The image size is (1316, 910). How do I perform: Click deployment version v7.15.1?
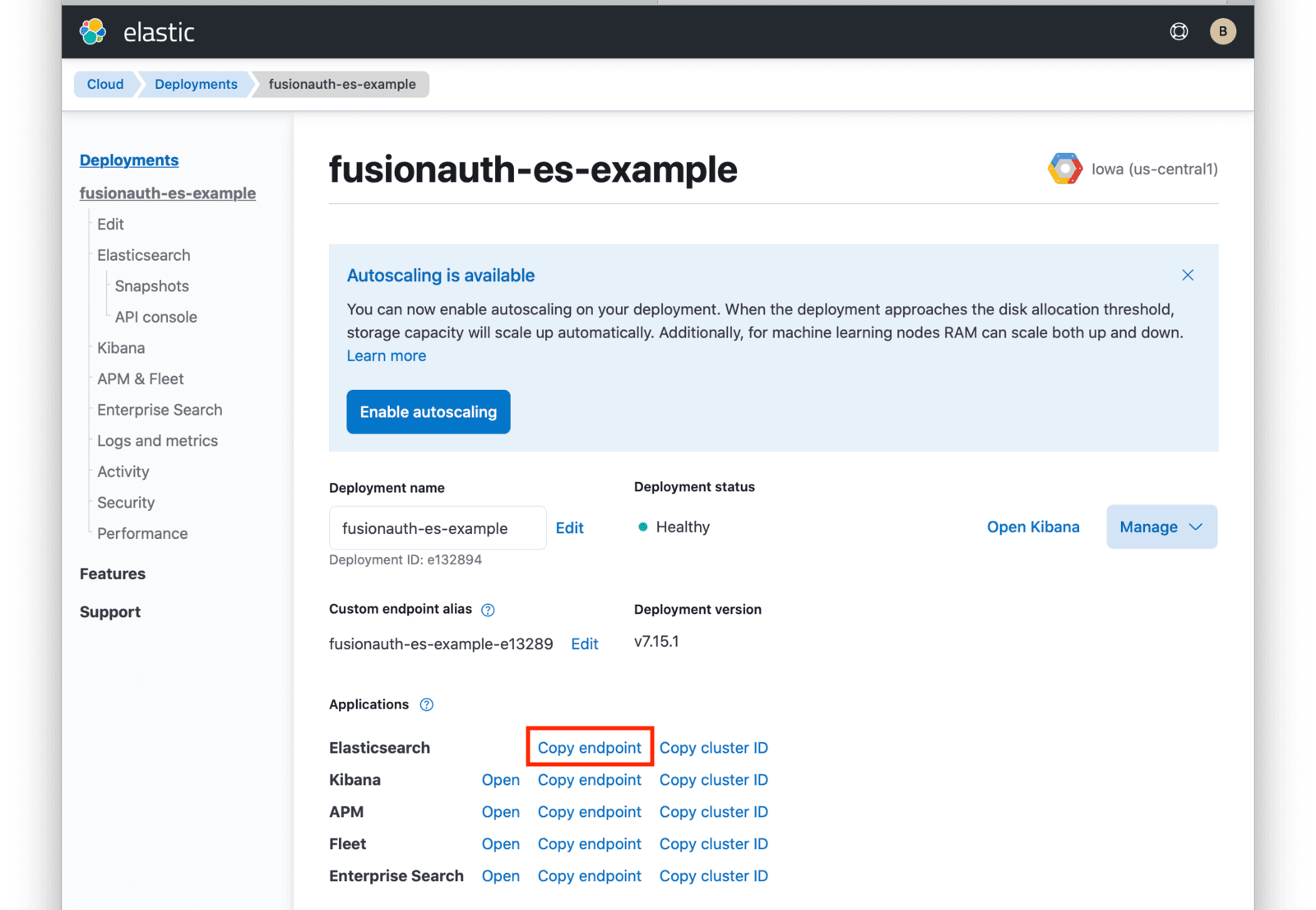656,641
